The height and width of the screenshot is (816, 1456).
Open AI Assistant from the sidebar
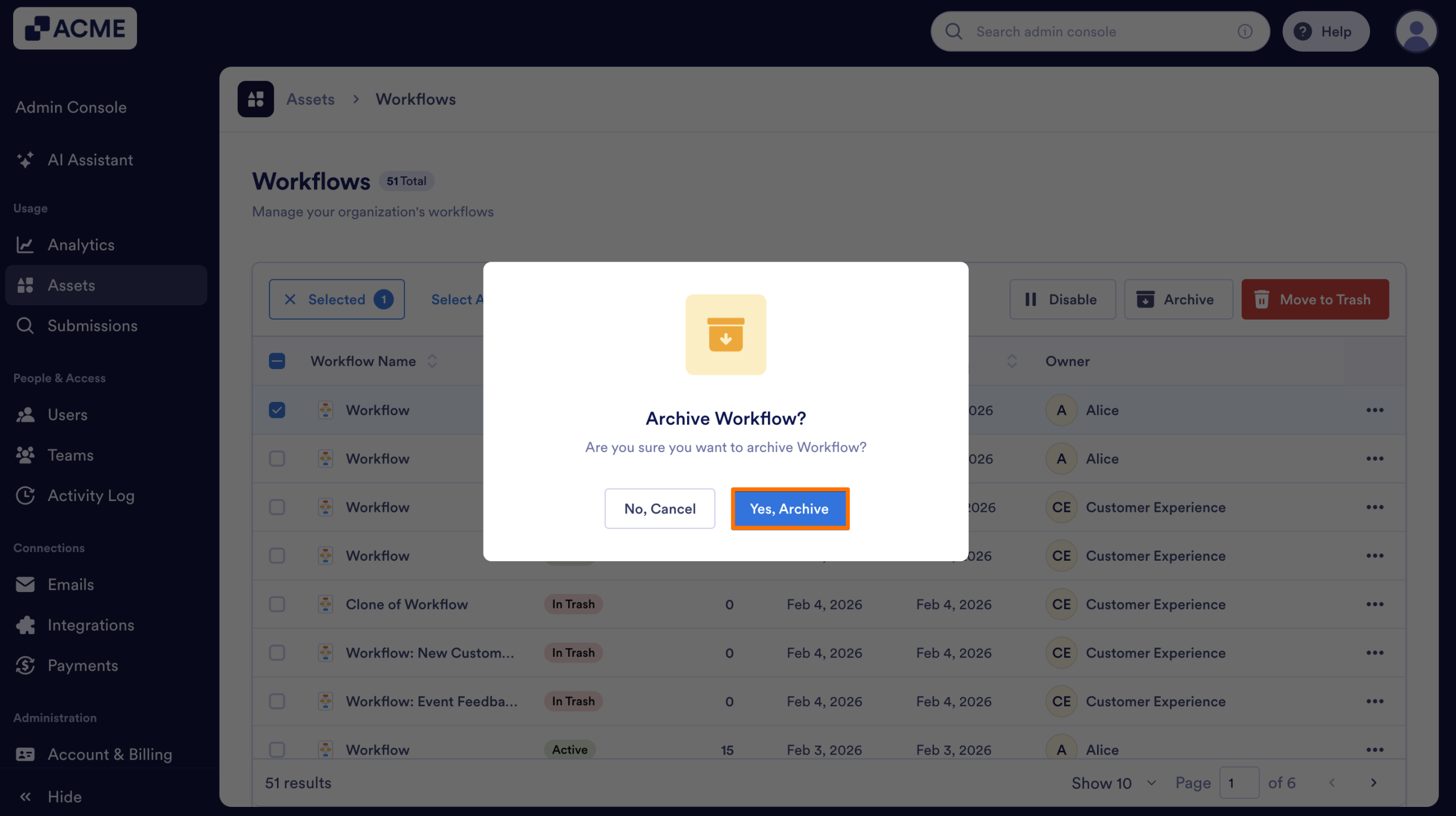click(x=90, y=160)
